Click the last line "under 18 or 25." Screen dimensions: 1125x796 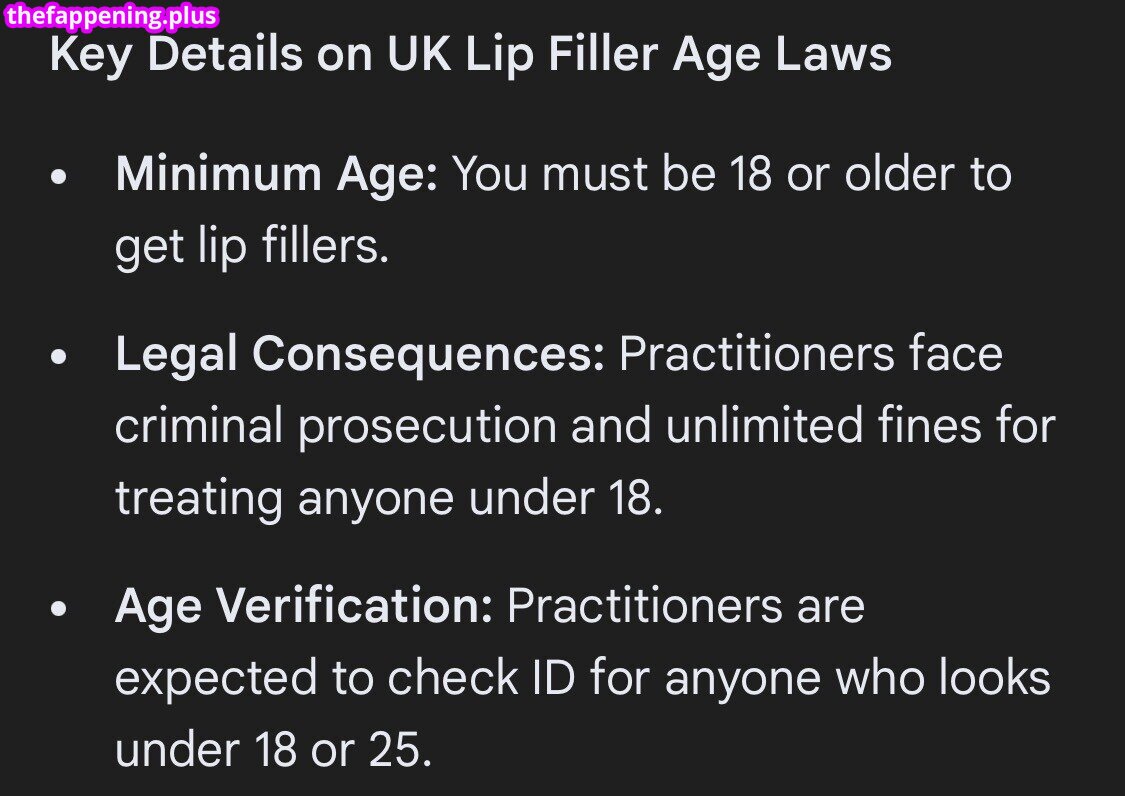(x=274, y=749)
